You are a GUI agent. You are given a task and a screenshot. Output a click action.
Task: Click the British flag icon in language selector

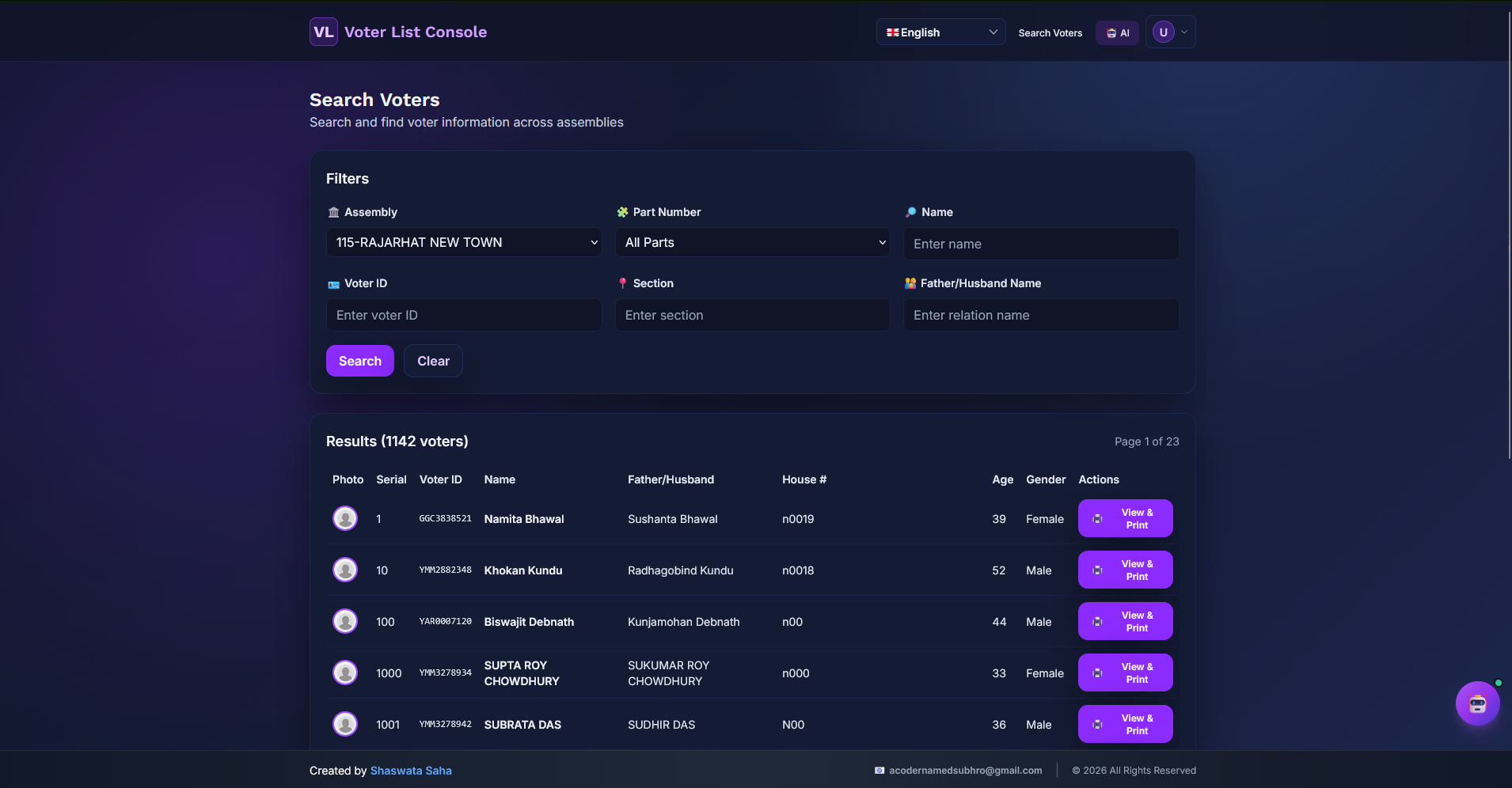(893, 32)
